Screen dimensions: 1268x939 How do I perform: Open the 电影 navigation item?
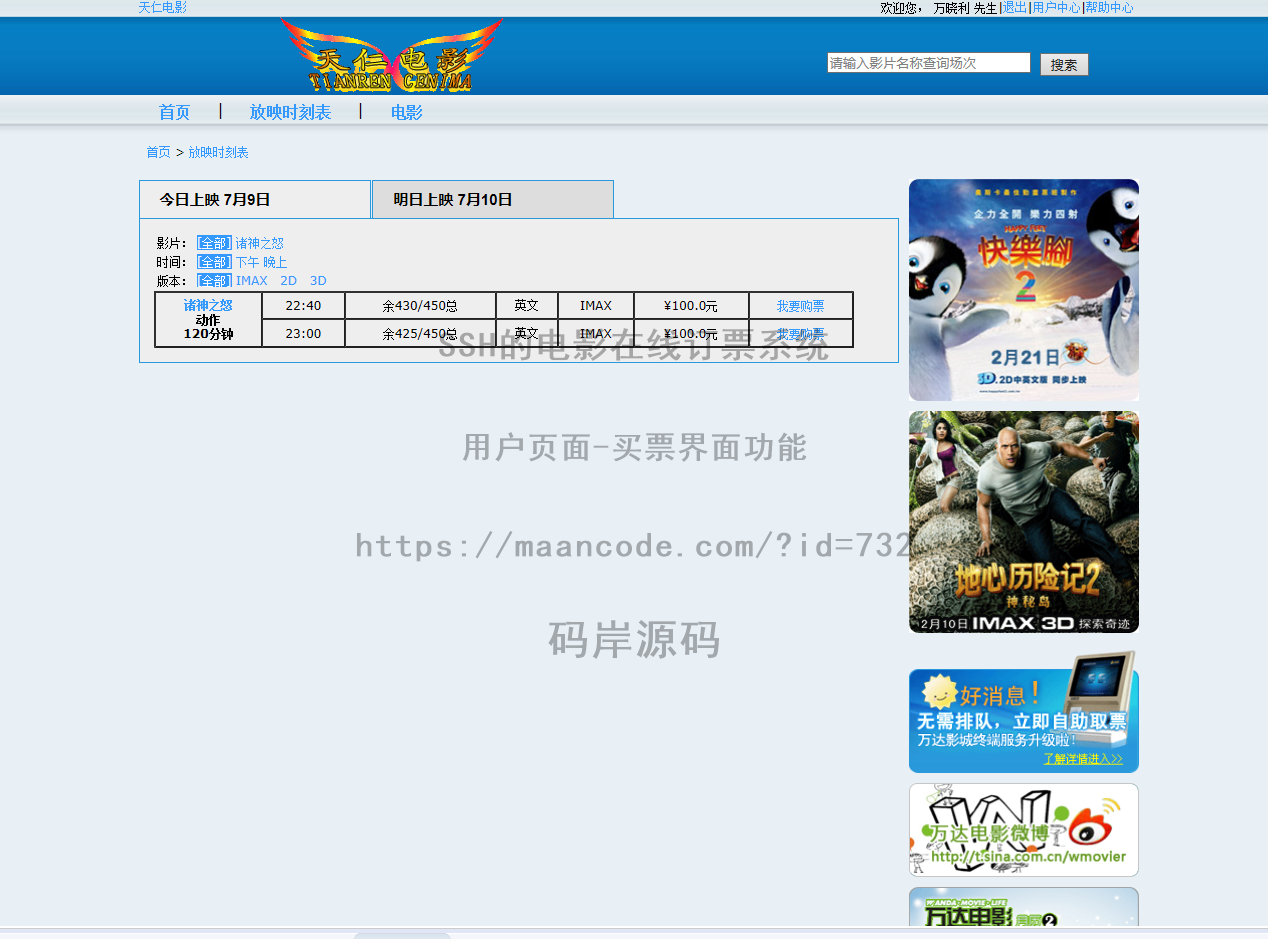click(x=407, y=112)
